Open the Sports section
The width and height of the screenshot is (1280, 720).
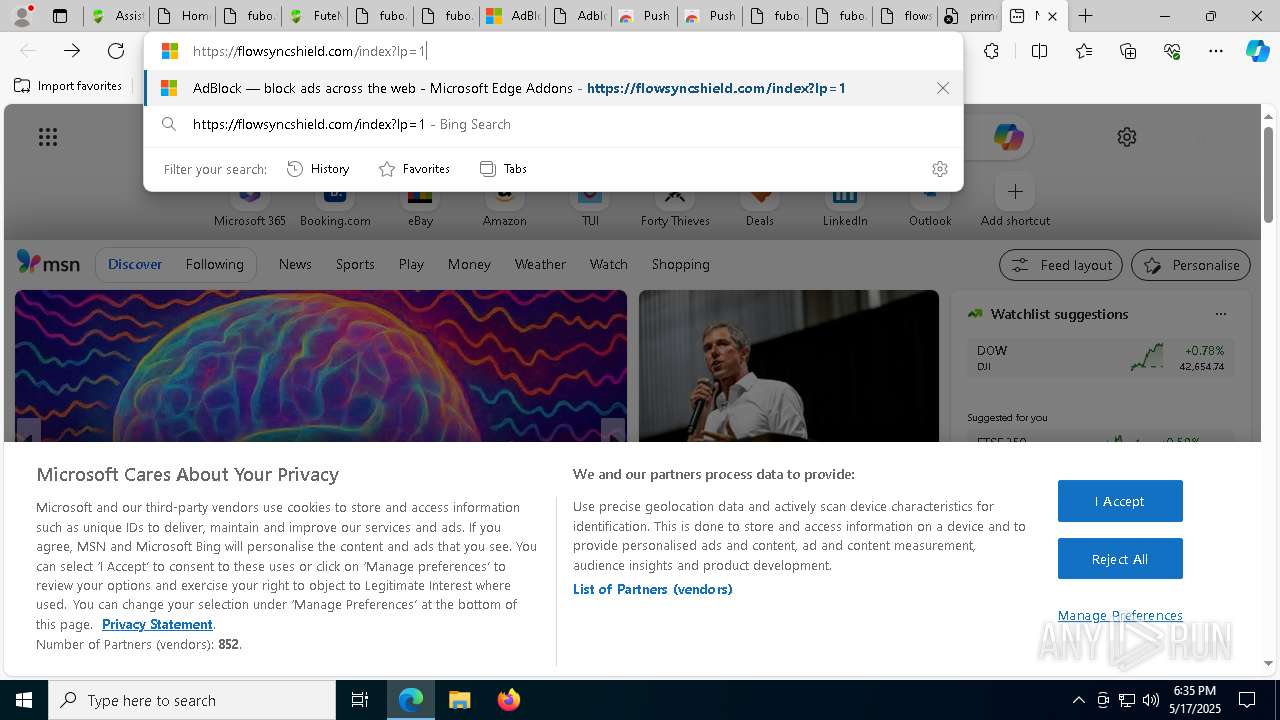355,264
